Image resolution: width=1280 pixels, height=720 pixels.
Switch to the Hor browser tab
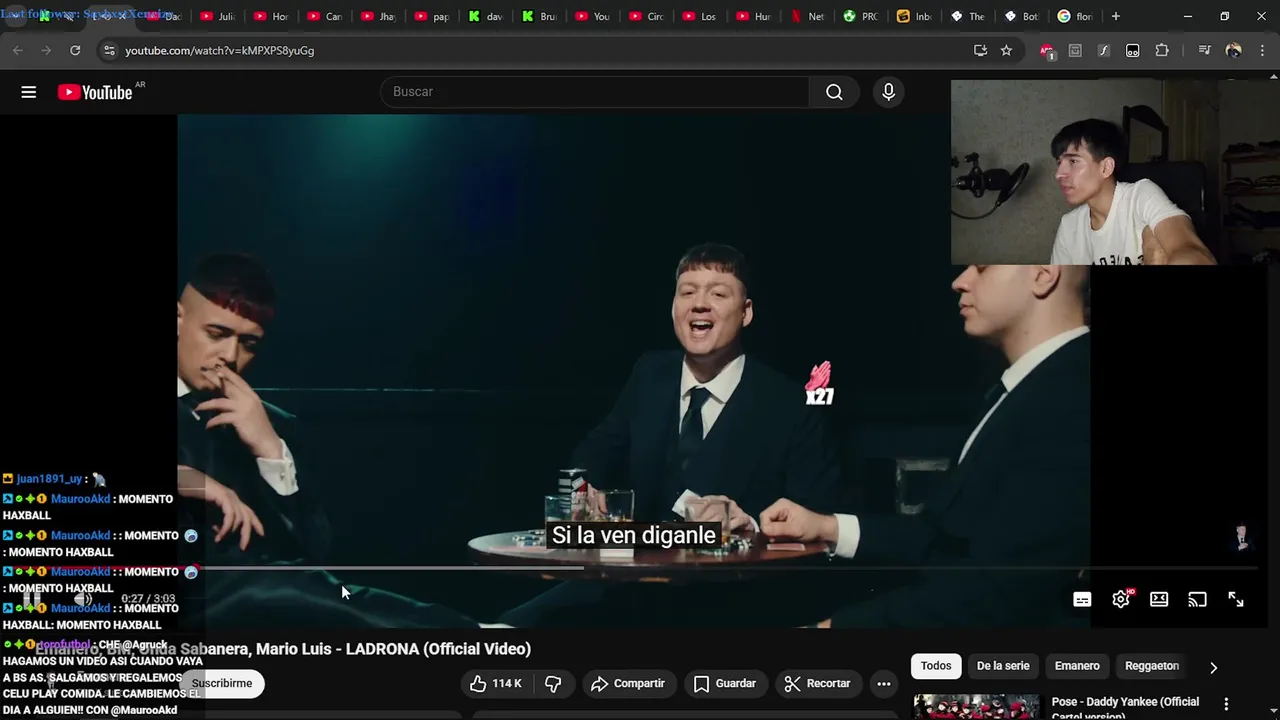click(271, 16)
